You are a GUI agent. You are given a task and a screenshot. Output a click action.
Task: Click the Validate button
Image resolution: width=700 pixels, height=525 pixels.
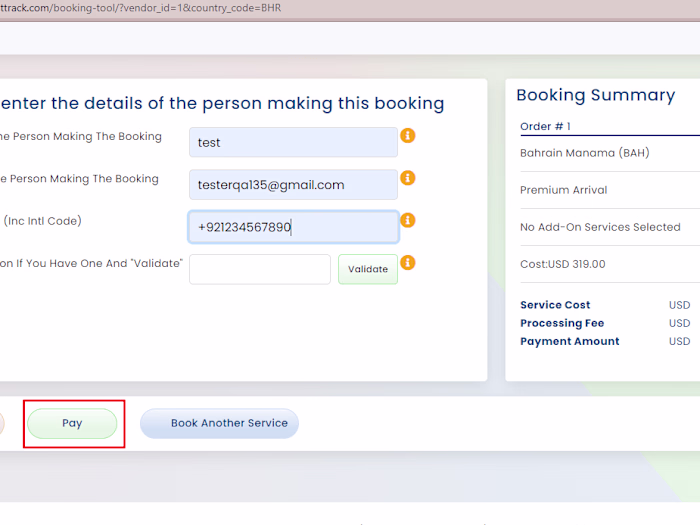pyautogui.click(x=368, y=269)
